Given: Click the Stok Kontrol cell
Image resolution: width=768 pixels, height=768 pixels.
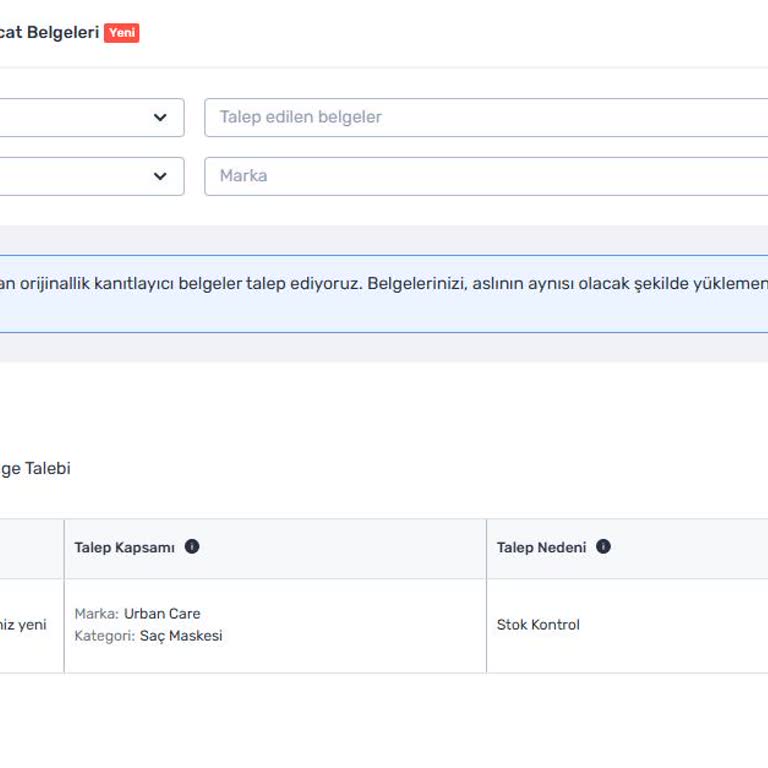Looking at the screenshot, I should [x=538, y=625].
